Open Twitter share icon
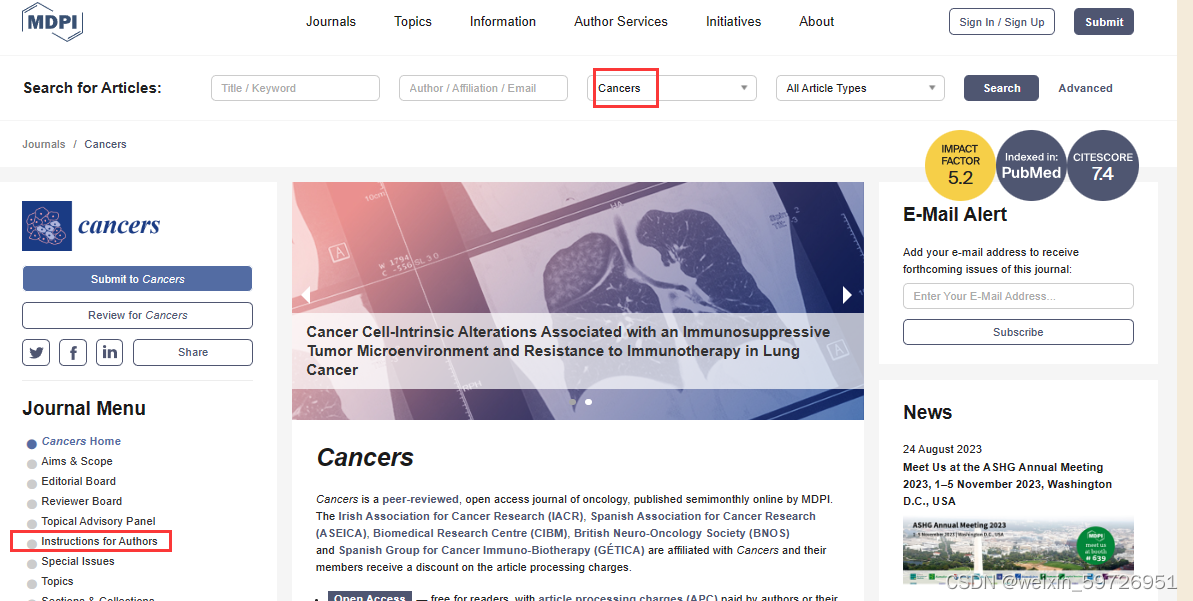Image resolution: width=1193 pixels, height=601 pixels. tap(36, 352)
